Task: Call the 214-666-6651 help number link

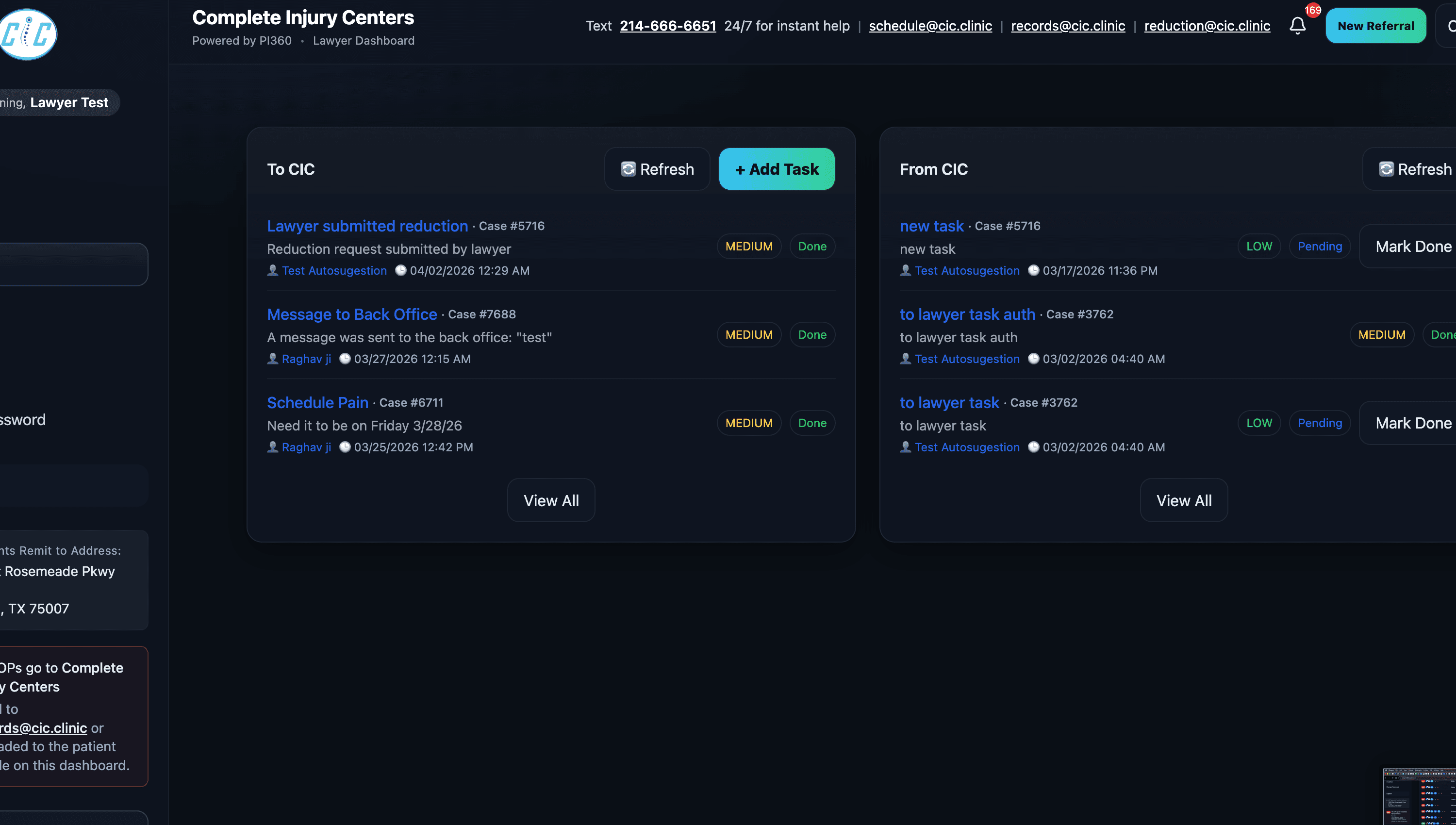Action: click(667, 26)
